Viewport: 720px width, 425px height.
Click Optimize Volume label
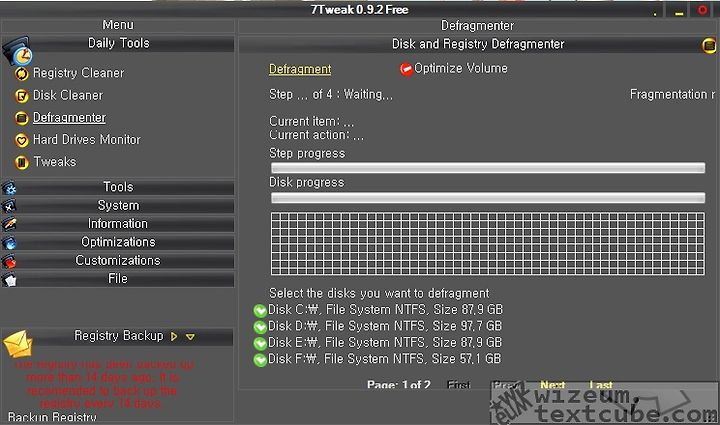[461, 68]
